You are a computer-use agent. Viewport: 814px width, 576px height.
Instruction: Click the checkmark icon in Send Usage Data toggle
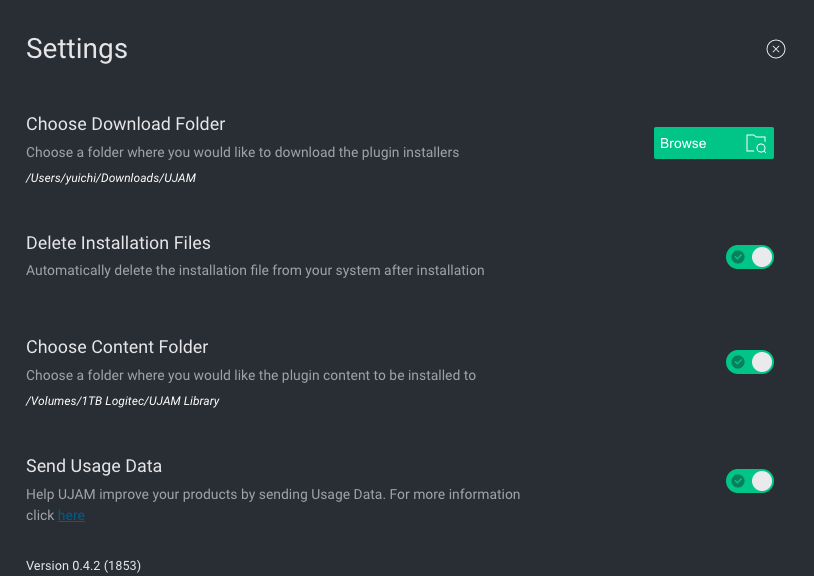coord(738,481)
